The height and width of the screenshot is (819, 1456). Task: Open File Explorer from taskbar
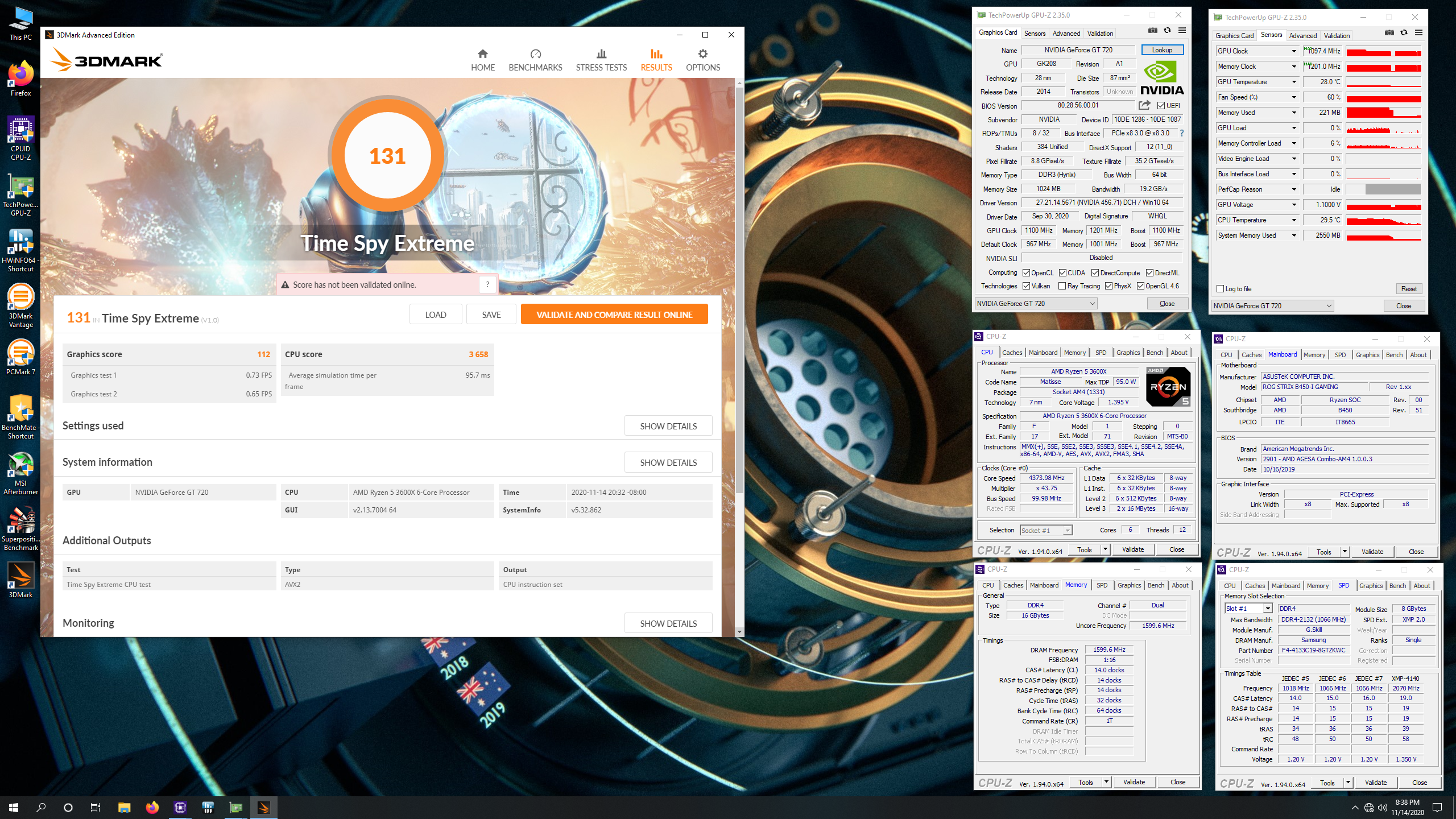click(x=124, y=808)
